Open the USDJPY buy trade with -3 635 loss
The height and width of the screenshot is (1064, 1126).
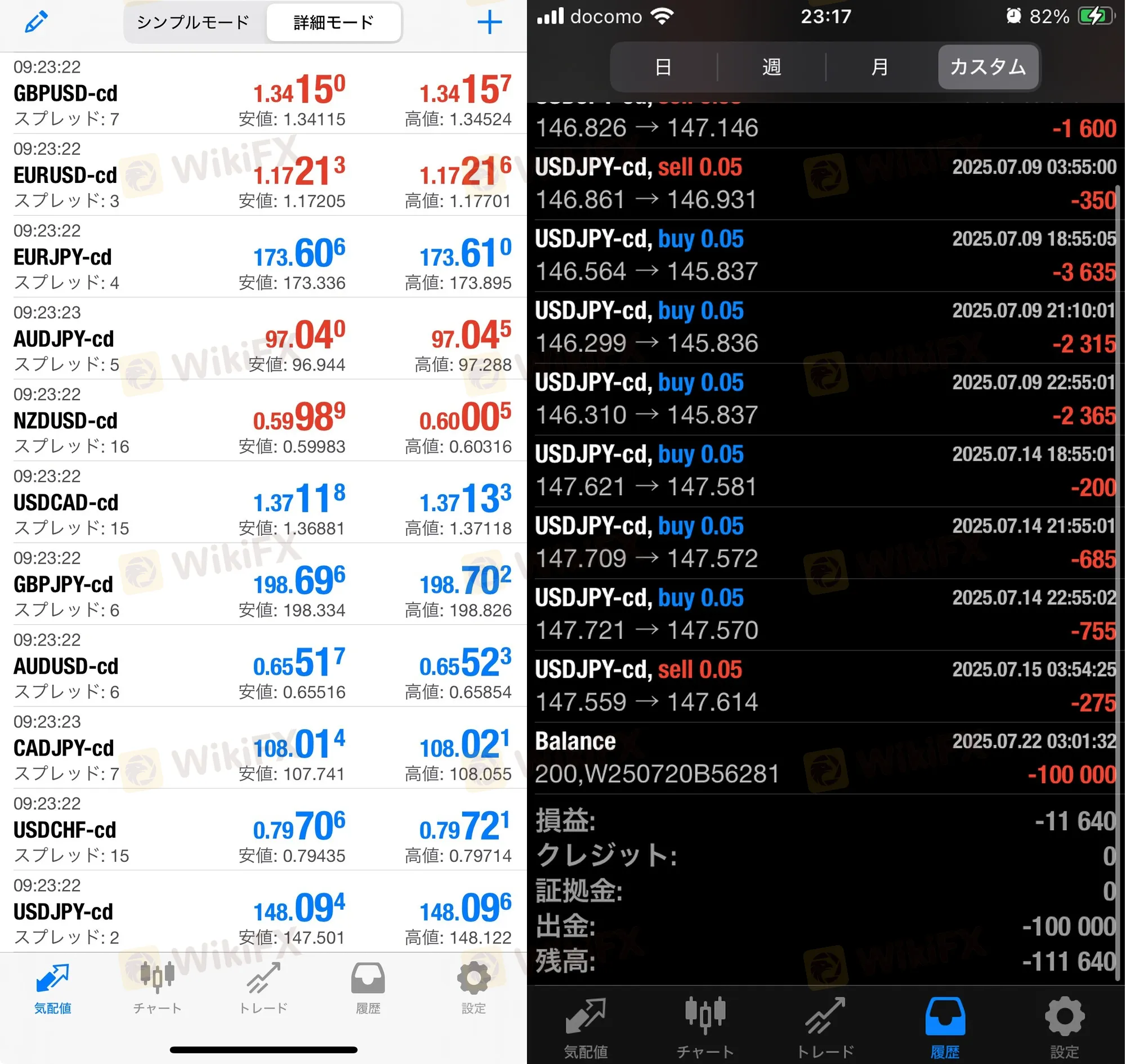point(825,256)
